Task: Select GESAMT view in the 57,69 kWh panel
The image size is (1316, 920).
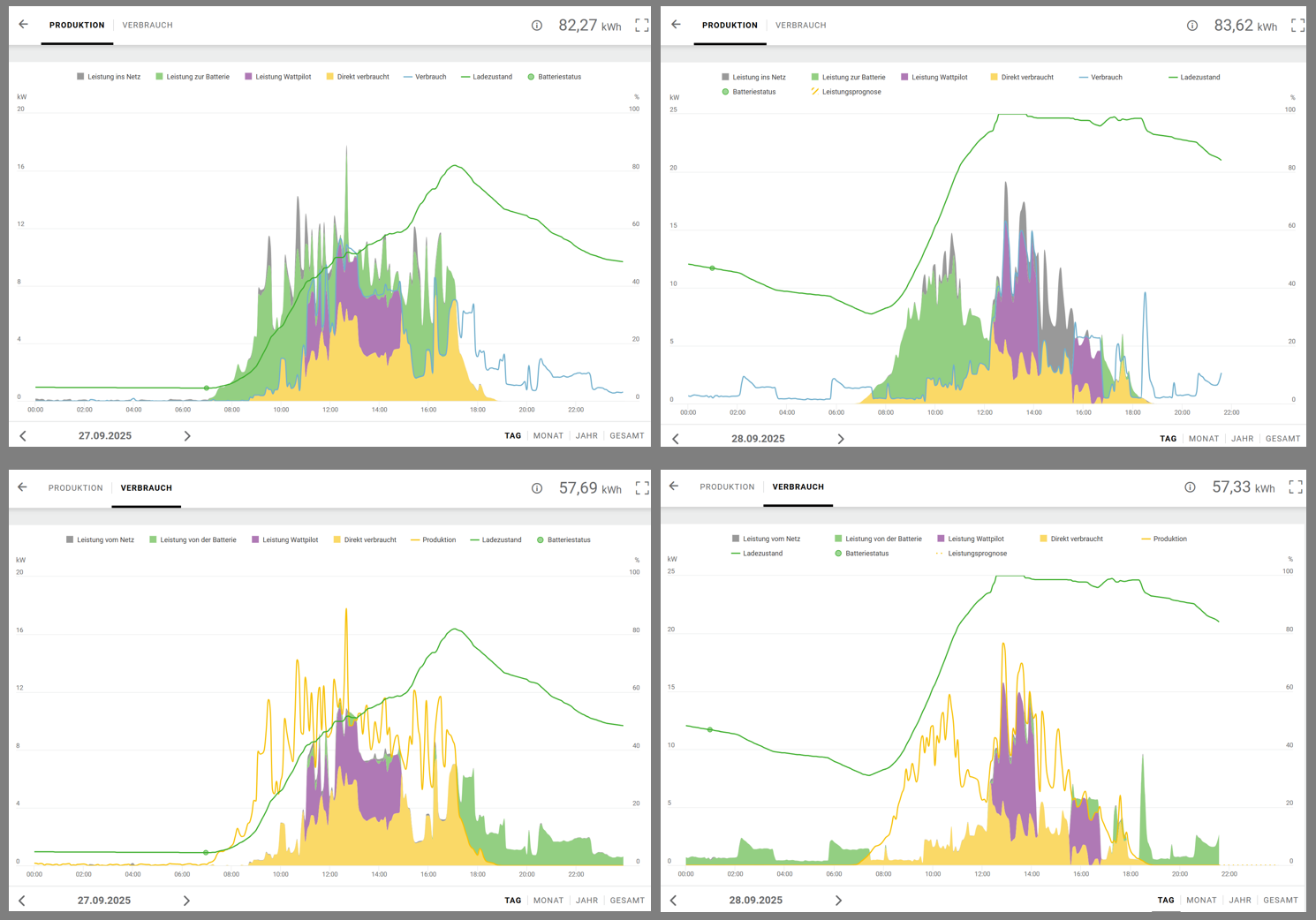Action: point(627,901)
